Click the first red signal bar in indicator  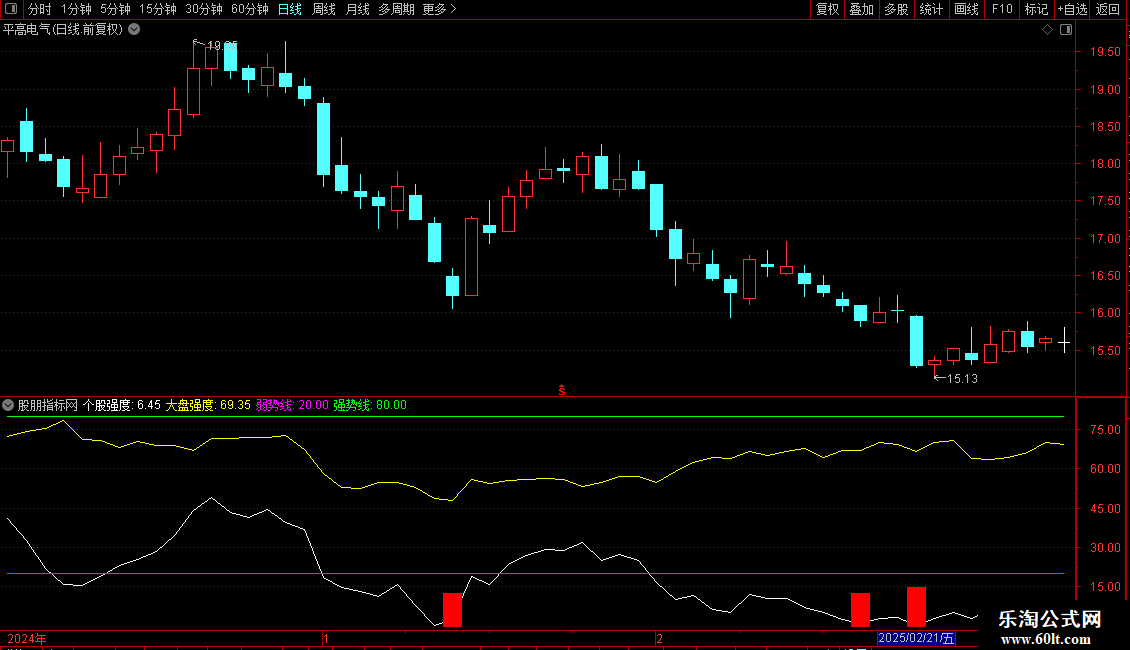pyautogui.click(x=452, y=610)
